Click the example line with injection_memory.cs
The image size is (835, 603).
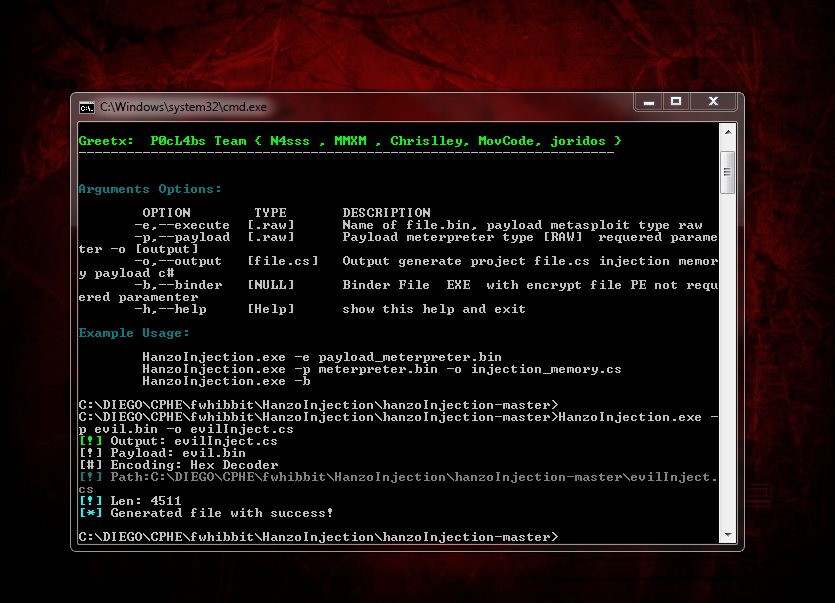[x=382, y=369]
